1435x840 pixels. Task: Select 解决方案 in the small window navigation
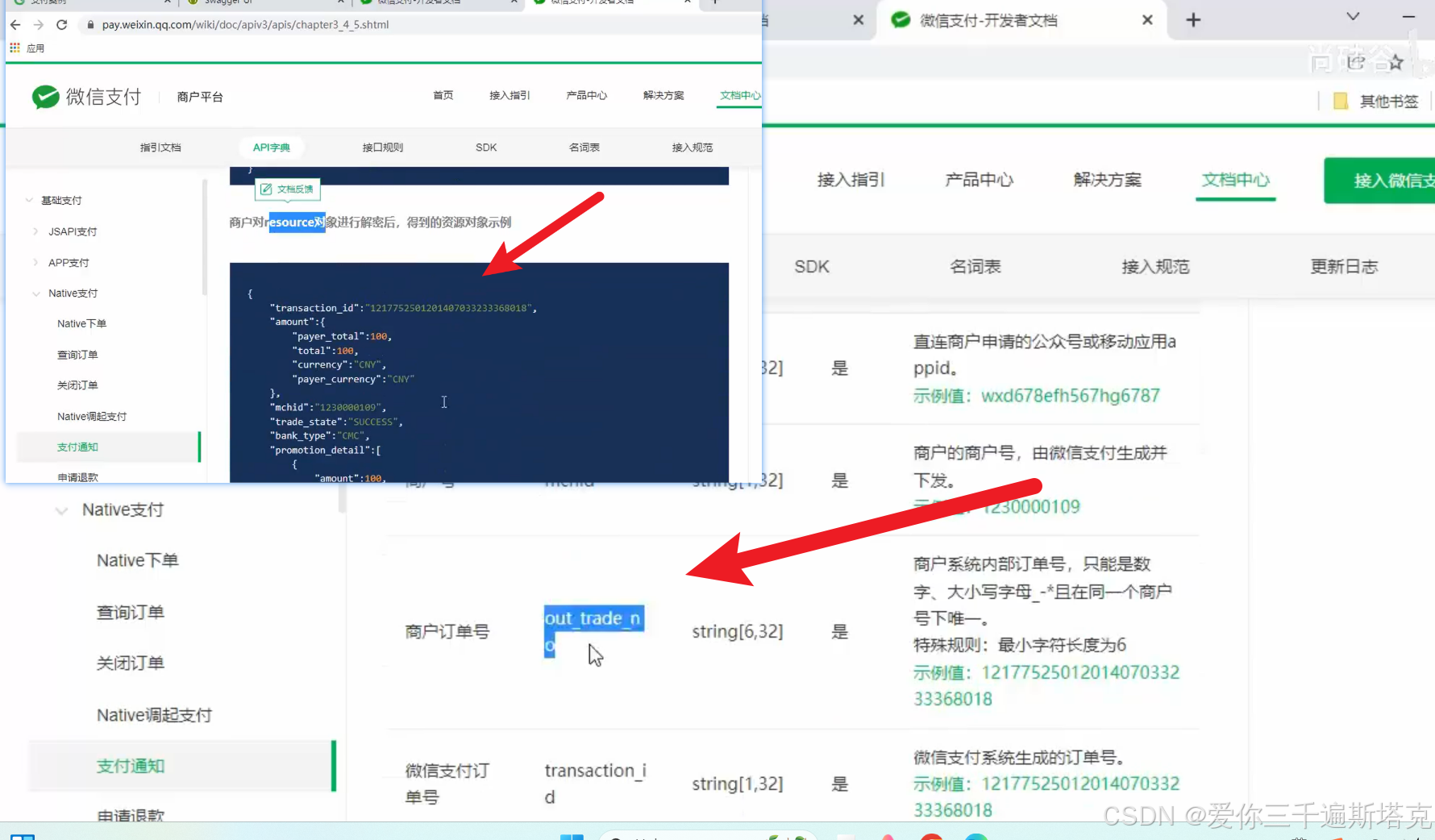click(x=663, y=95)
